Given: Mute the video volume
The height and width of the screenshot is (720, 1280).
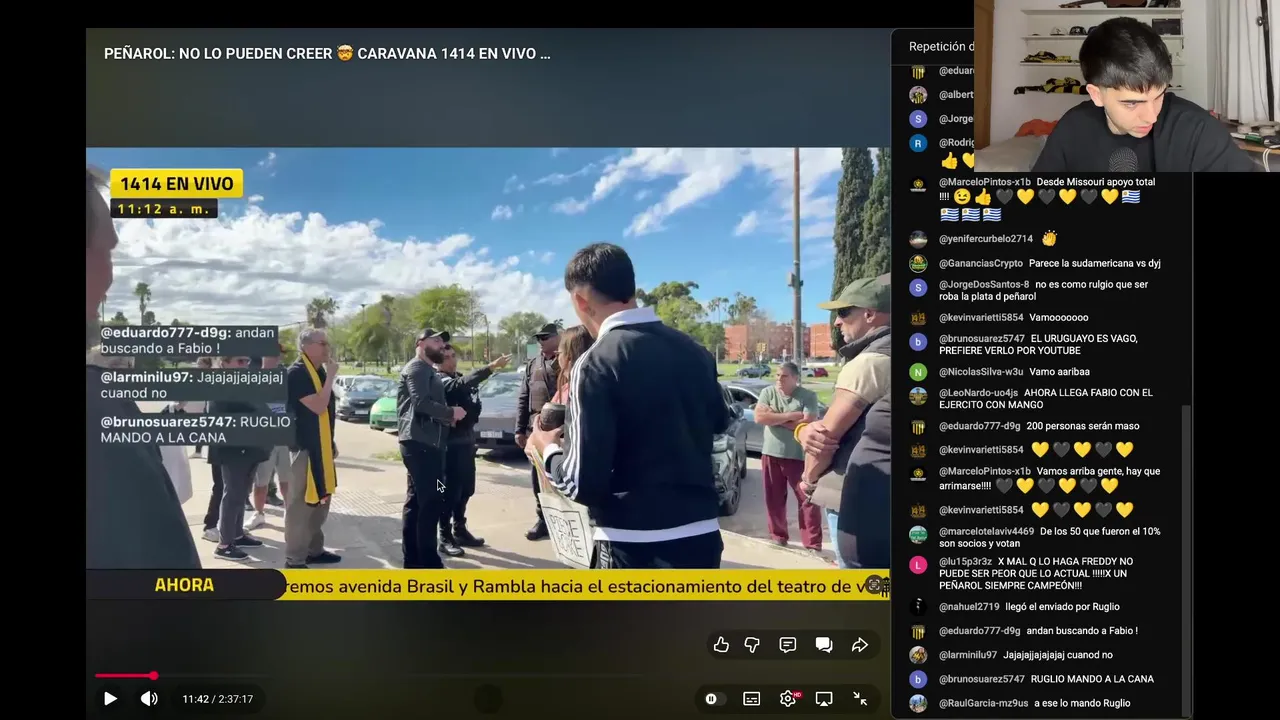Looking at the screenshot, I should pyautogui.click(x=149, y=699).
